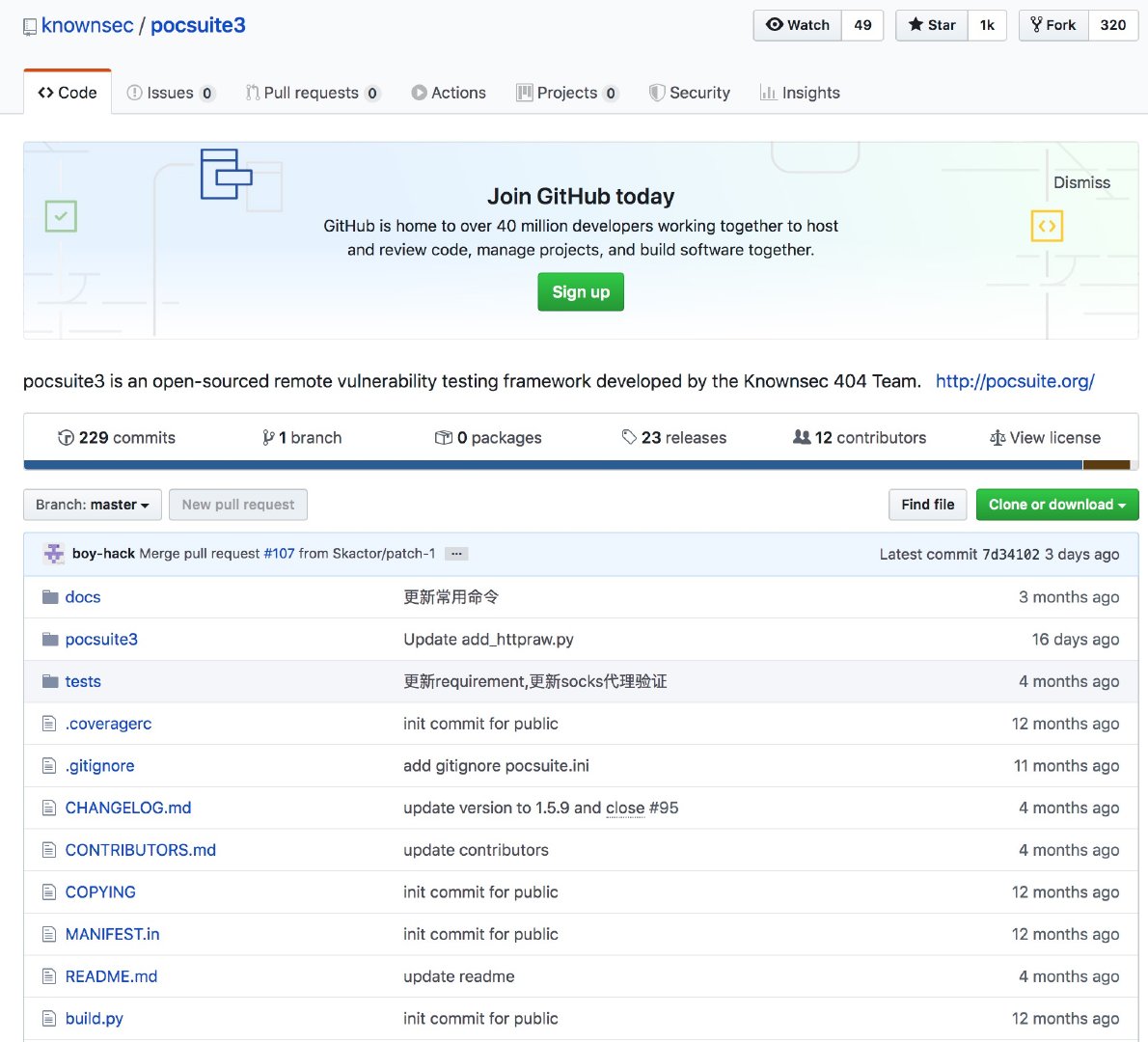Viewport: 1148px width, 1042px height.
Task: Click the commits history icon
Action: pyautogui.click(x=66, y=438)
